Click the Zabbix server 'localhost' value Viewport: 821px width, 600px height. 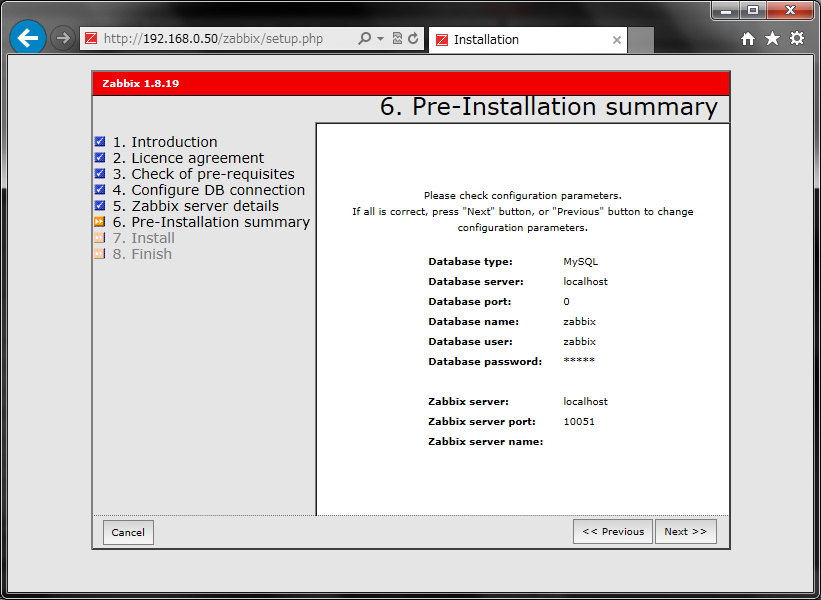(585, 402)
